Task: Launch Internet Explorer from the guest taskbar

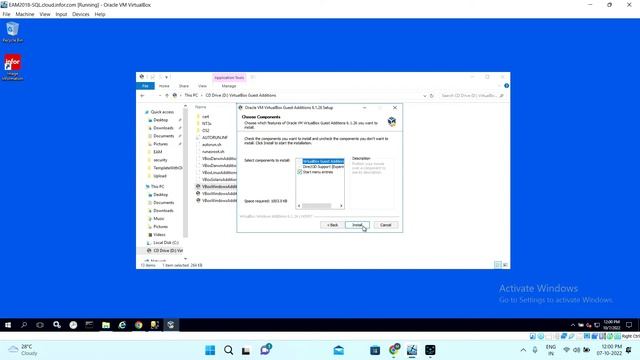Action: tap(122, 325)
